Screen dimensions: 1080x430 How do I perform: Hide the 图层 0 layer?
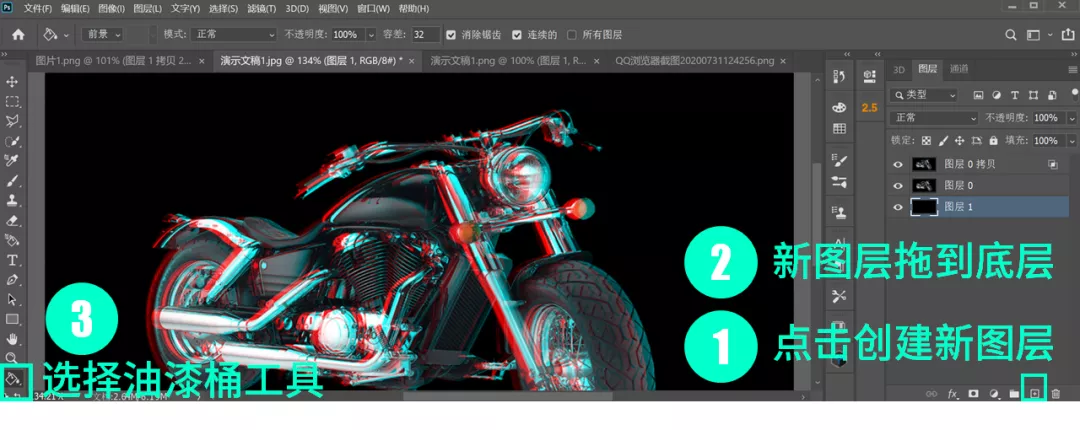click(897, 185)
